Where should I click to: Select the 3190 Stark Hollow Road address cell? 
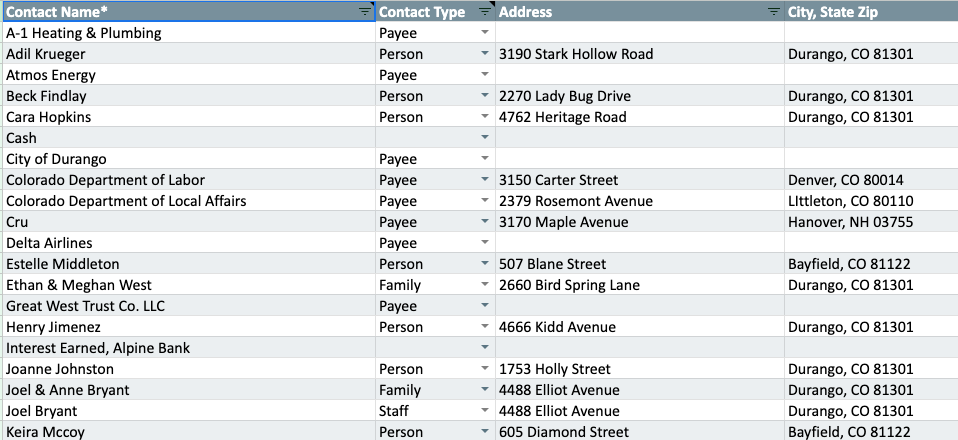[x=638, y=54]
